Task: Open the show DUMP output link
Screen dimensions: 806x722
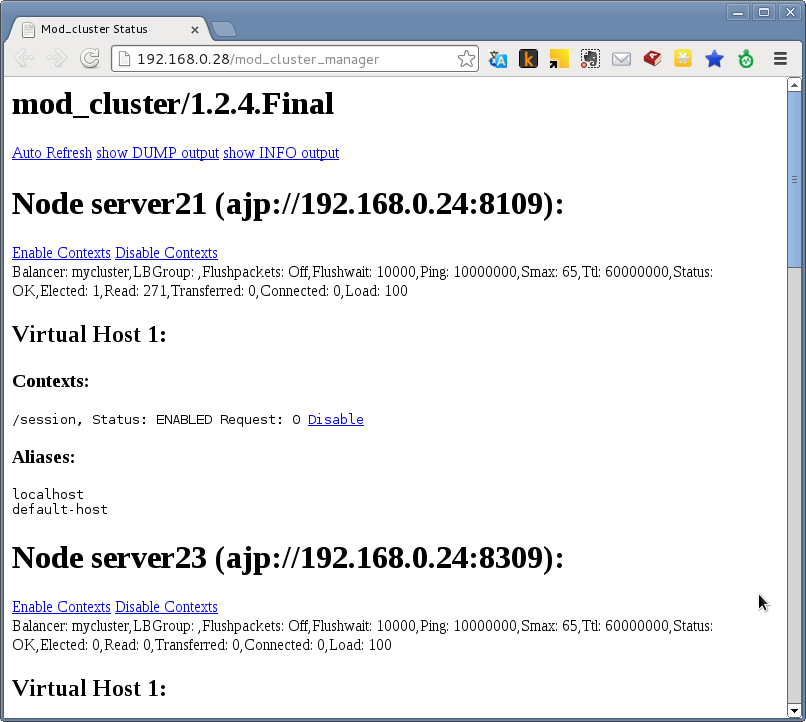Action: 157,153
